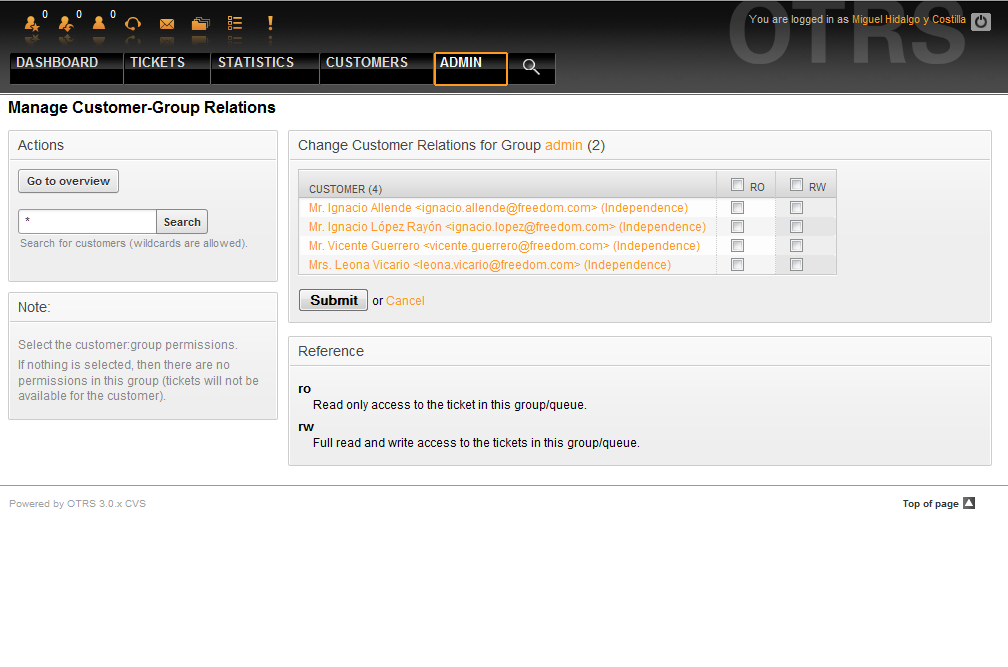
Task: Check RO for Mr. Vicente Guerrero
Action: click(737, 246)
